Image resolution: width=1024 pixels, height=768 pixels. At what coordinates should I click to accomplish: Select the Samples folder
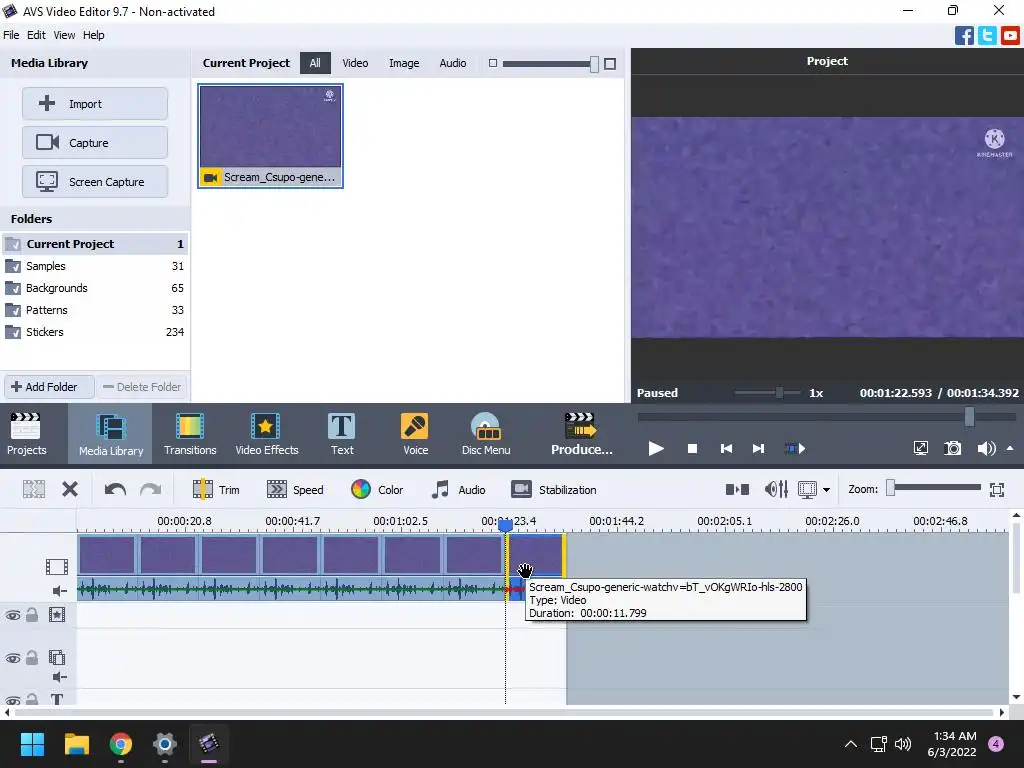tap(95, 266)
